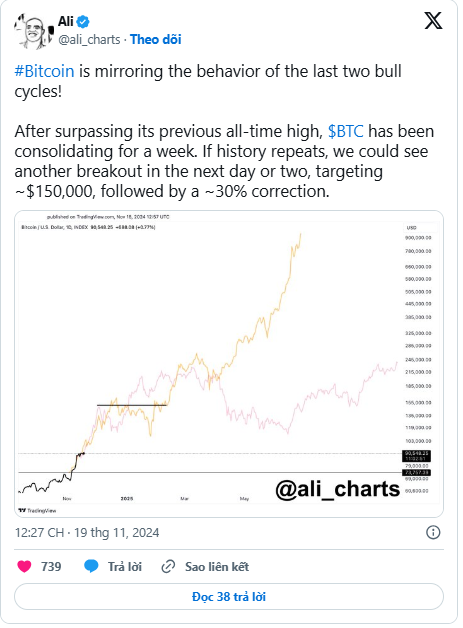Click the blue reply bubble icon
The width and height of the screenshot is (463, 628).
tap(91, 566)
